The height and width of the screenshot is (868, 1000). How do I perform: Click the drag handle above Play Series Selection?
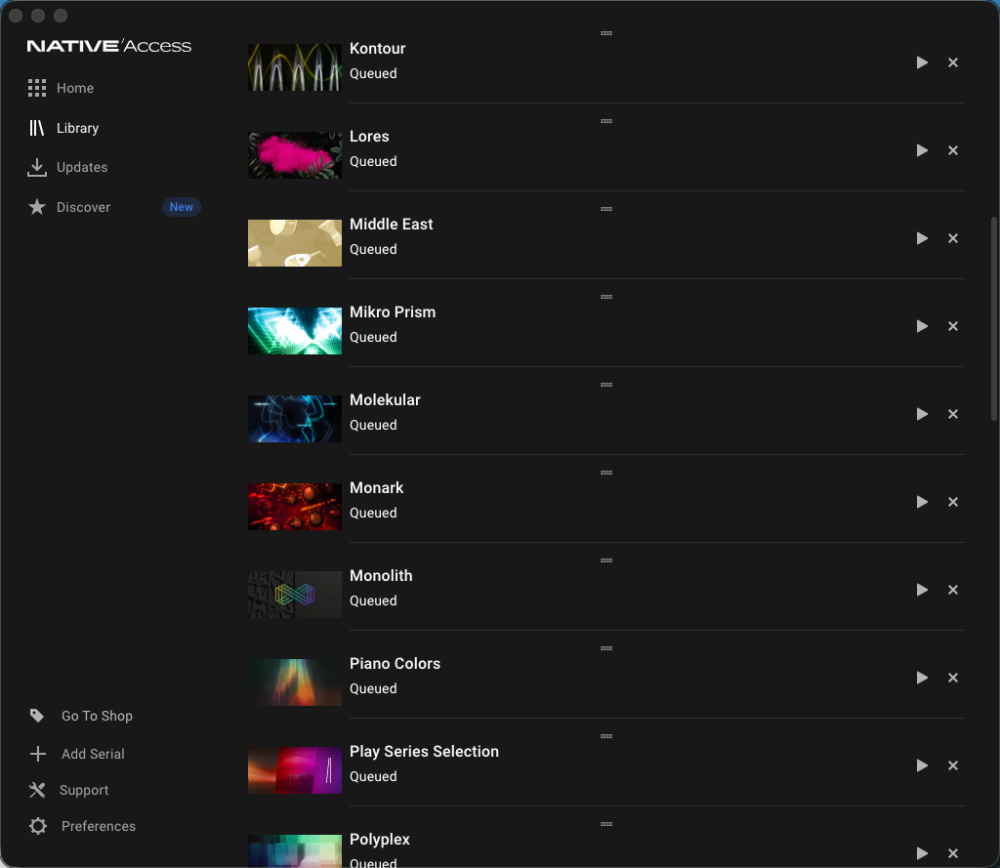point(606,737)
